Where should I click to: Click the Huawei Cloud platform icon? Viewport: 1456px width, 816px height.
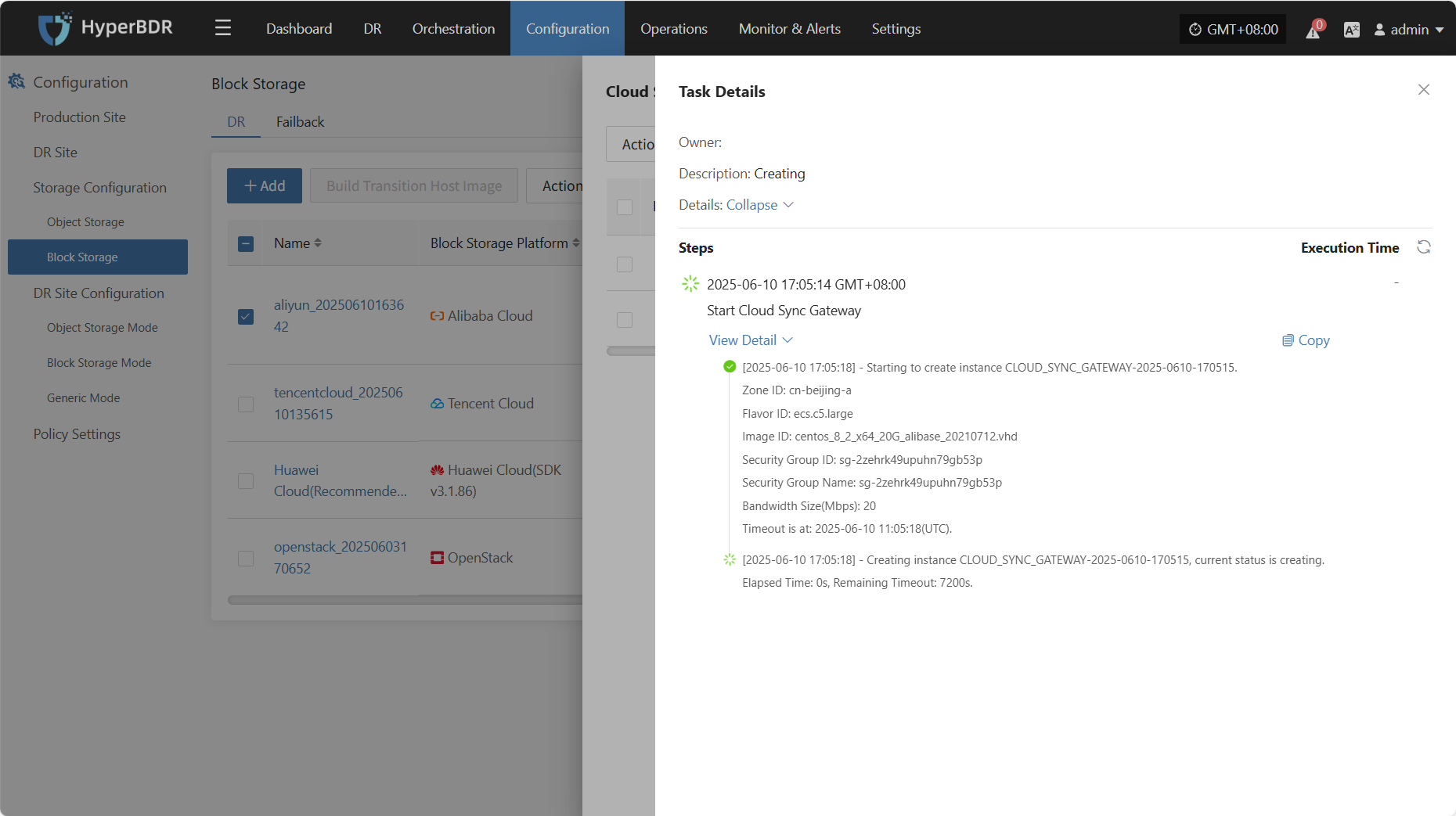click(x=437, y=470)
